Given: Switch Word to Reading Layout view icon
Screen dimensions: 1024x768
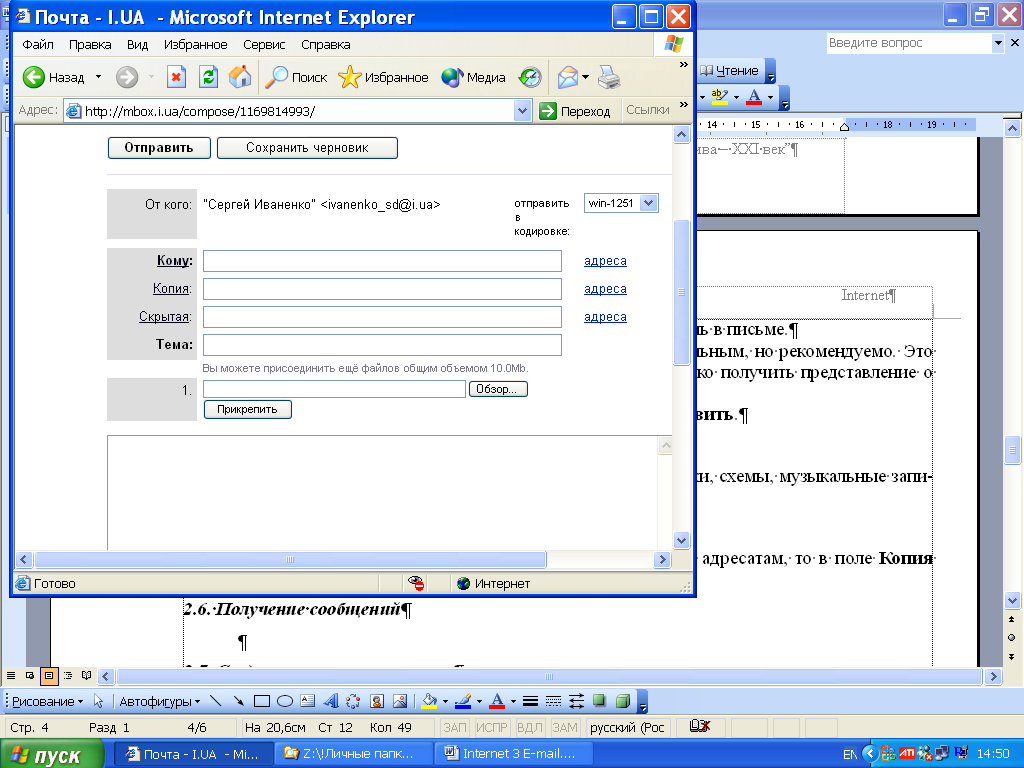Looking at the screenshot, I should coord(86,675).
